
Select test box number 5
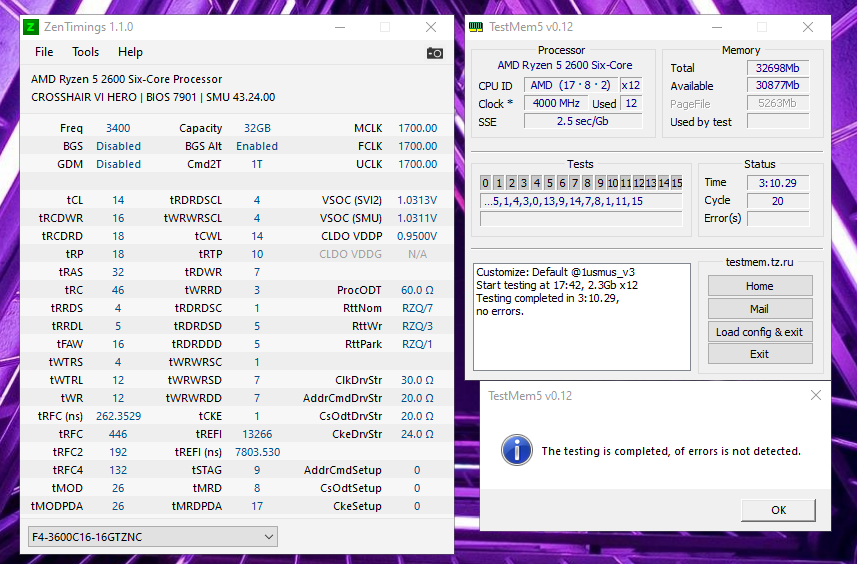[549, 183]
